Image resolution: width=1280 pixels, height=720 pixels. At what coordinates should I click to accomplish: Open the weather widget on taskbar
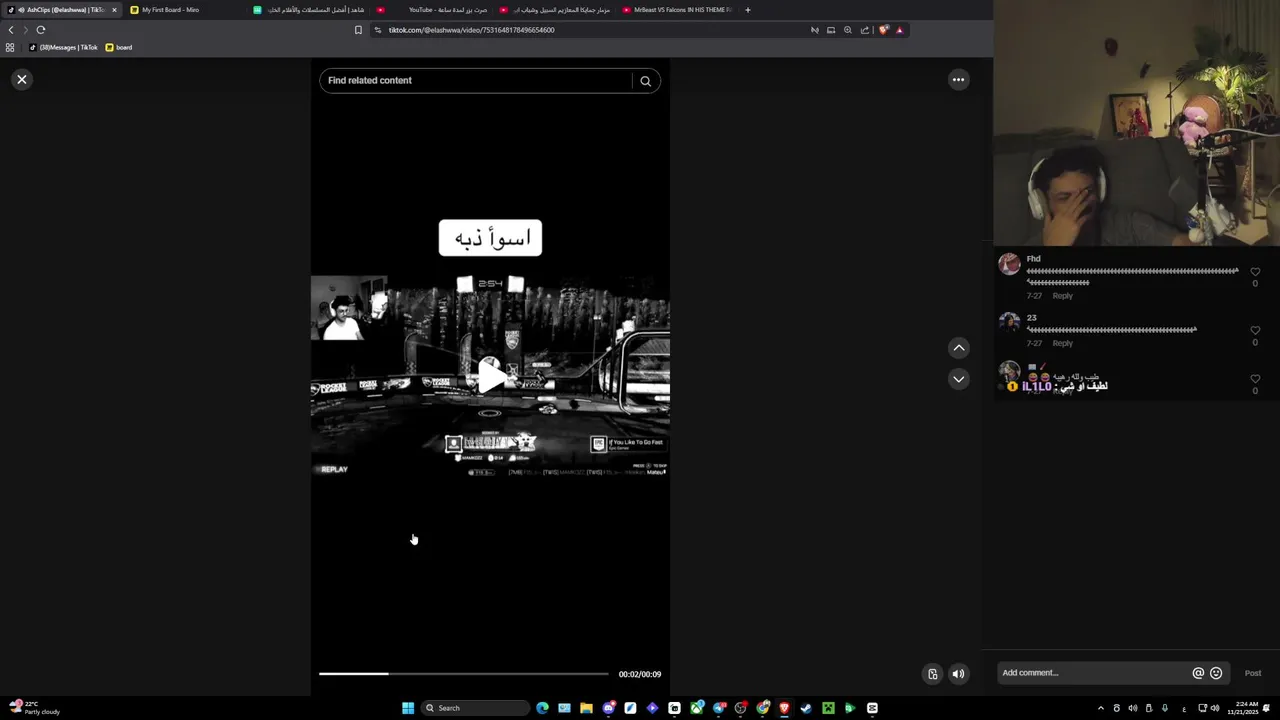tap(35, 708)
